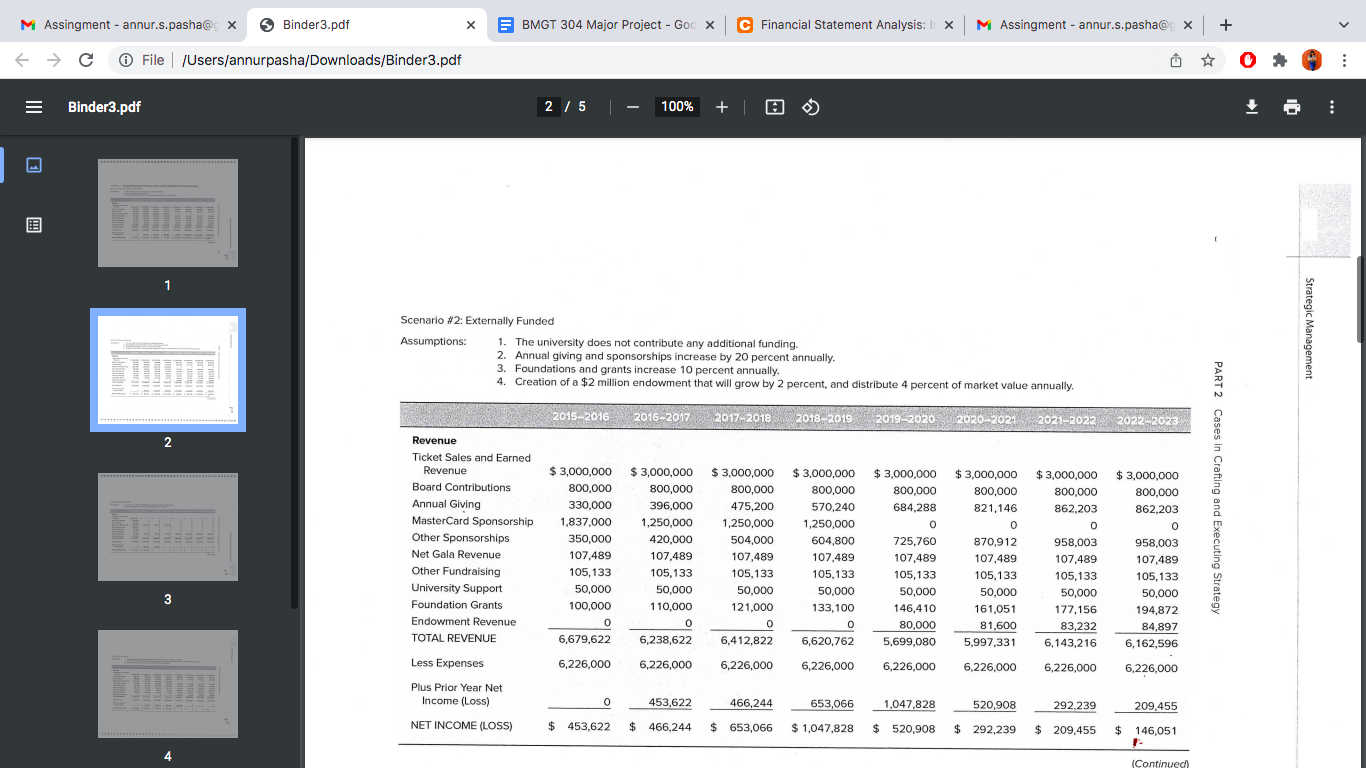Open the Chrome profile avatar menu
The height and width of the screenshot is (768, 1366).
1311,60
